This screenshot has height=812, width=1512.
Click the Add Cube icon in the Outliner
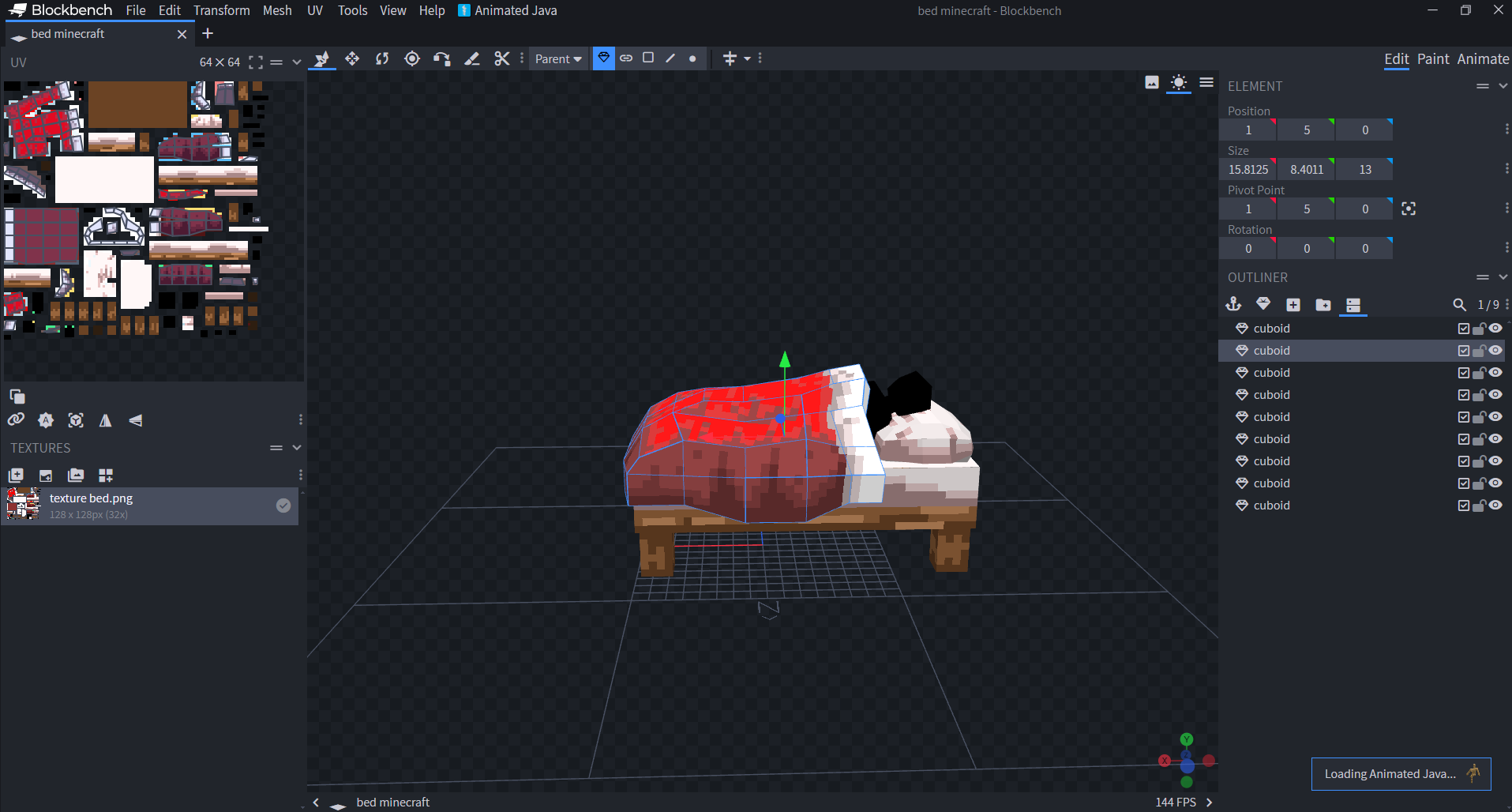pyautogui.click(x=1294, y=304)
